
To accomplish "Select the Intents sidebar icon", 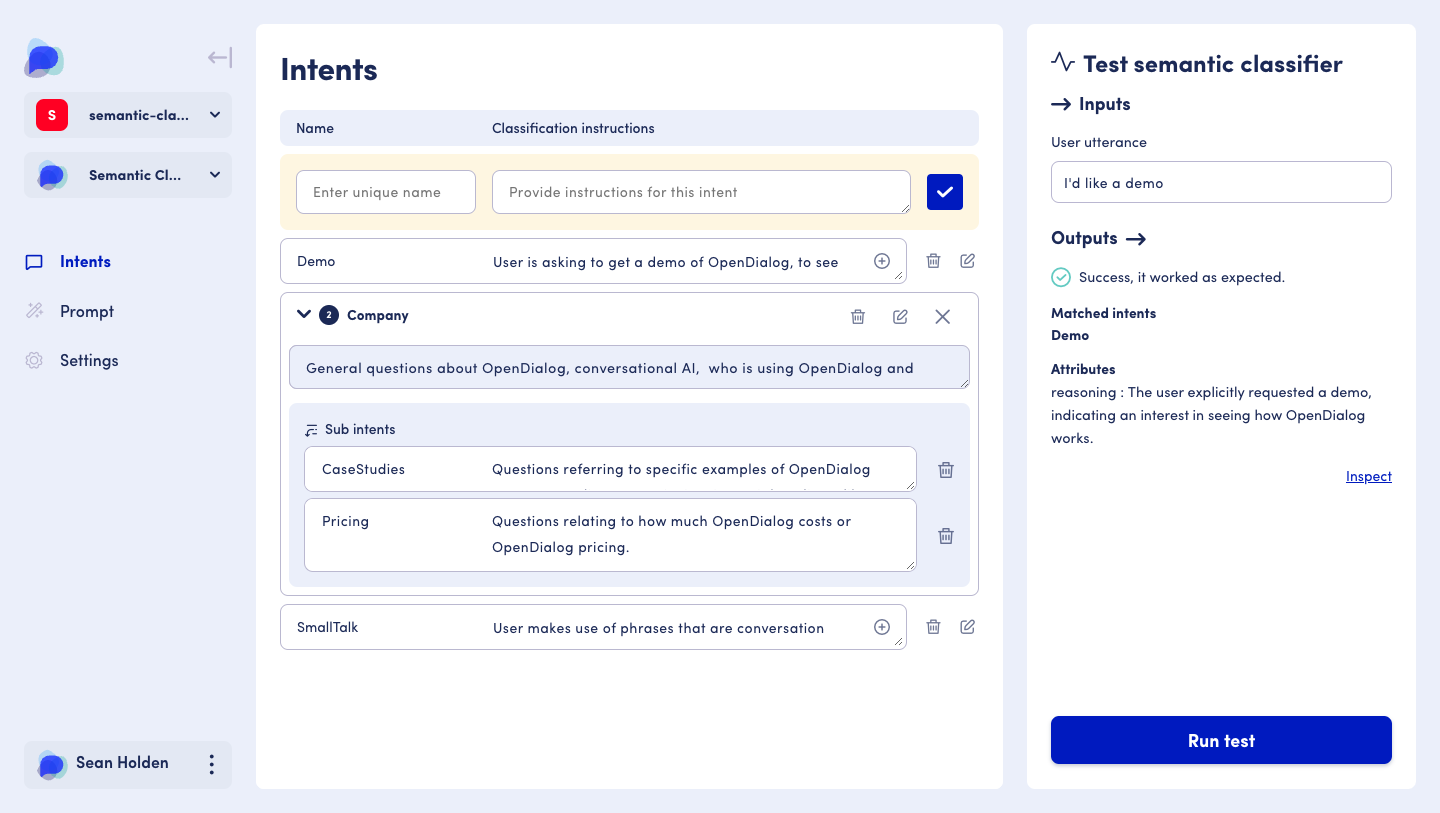I will tap(34, 261).
